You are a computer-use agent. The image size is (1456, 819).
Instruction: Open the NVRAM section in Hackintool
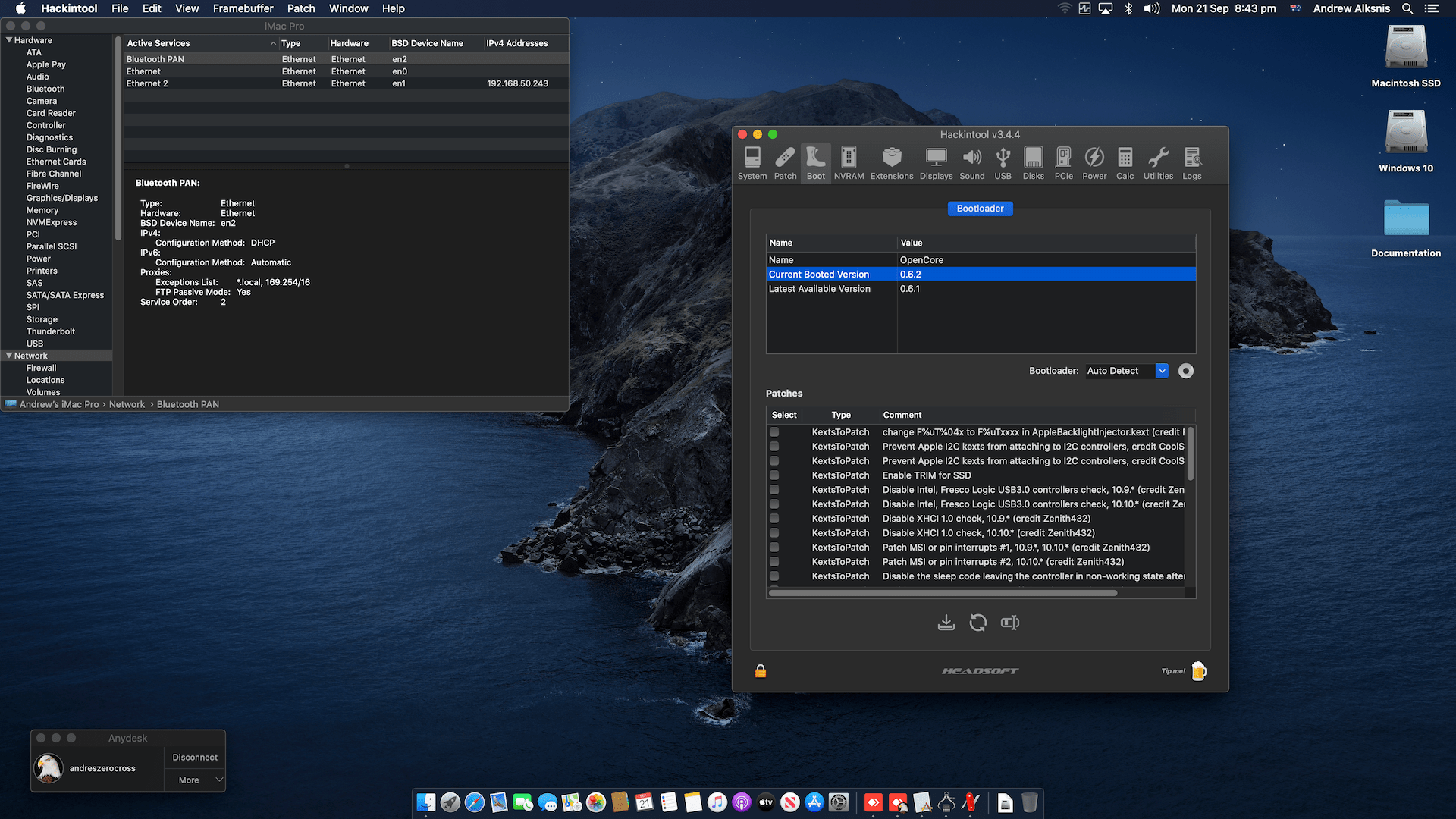(849, 163)
